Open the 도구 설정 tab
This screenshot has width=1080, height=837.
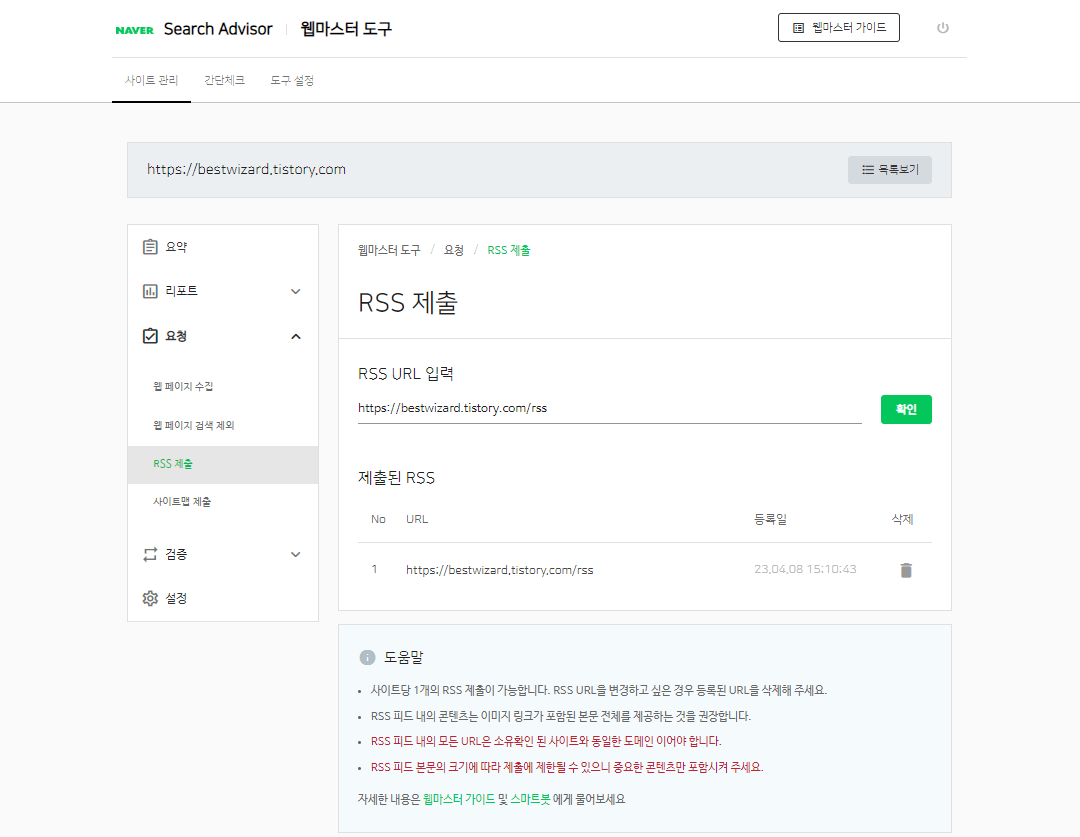click(x=291, y=80)
